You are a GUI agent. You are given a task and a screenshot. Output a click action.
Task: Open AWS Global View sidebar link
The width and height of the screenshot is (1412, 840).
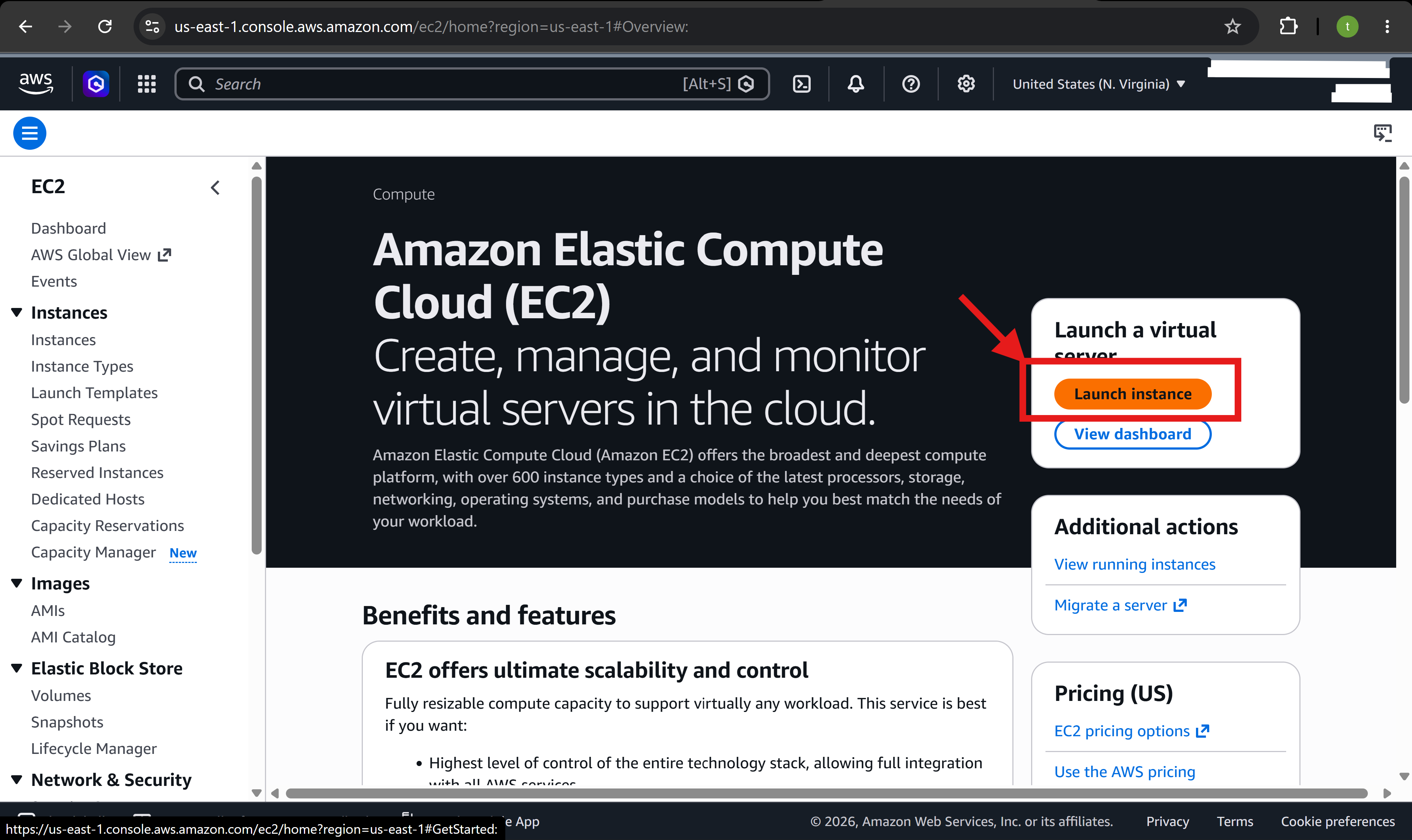101,255
